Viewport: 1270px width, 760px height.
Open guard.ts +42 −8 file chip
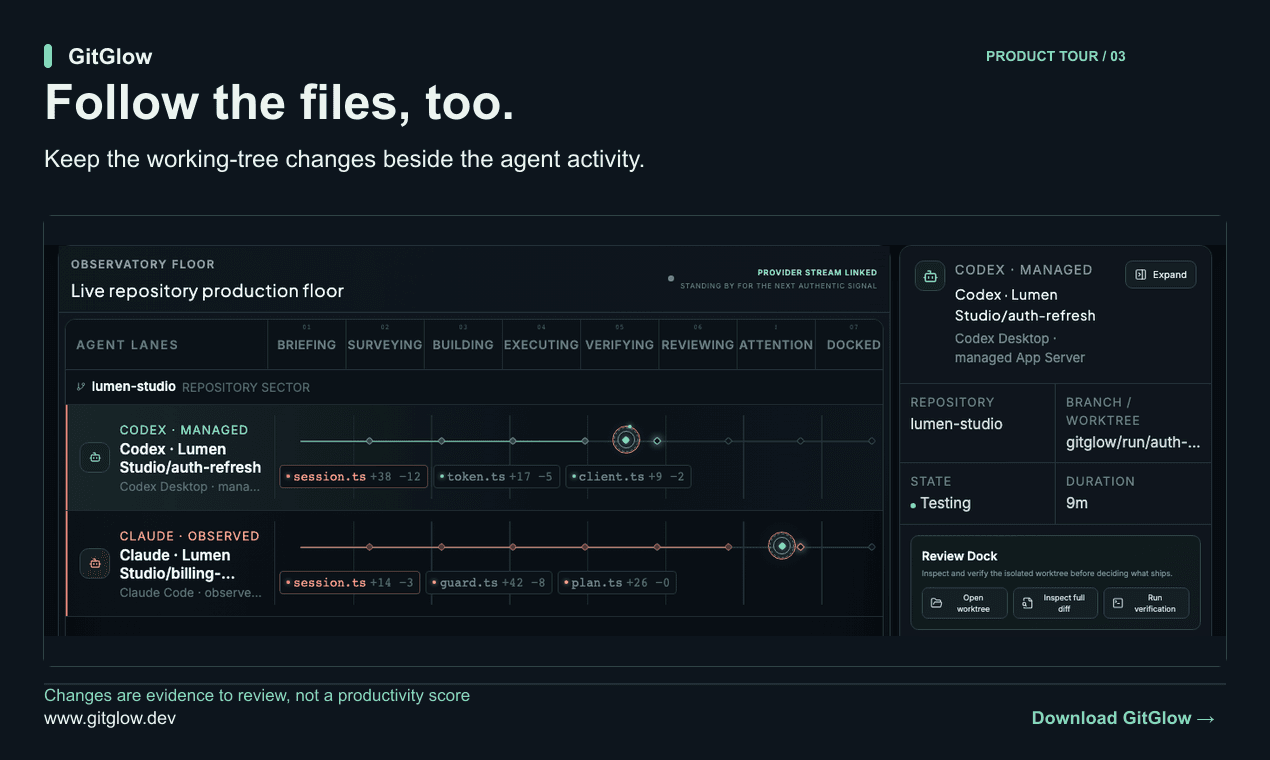click(x=489, y=583)
